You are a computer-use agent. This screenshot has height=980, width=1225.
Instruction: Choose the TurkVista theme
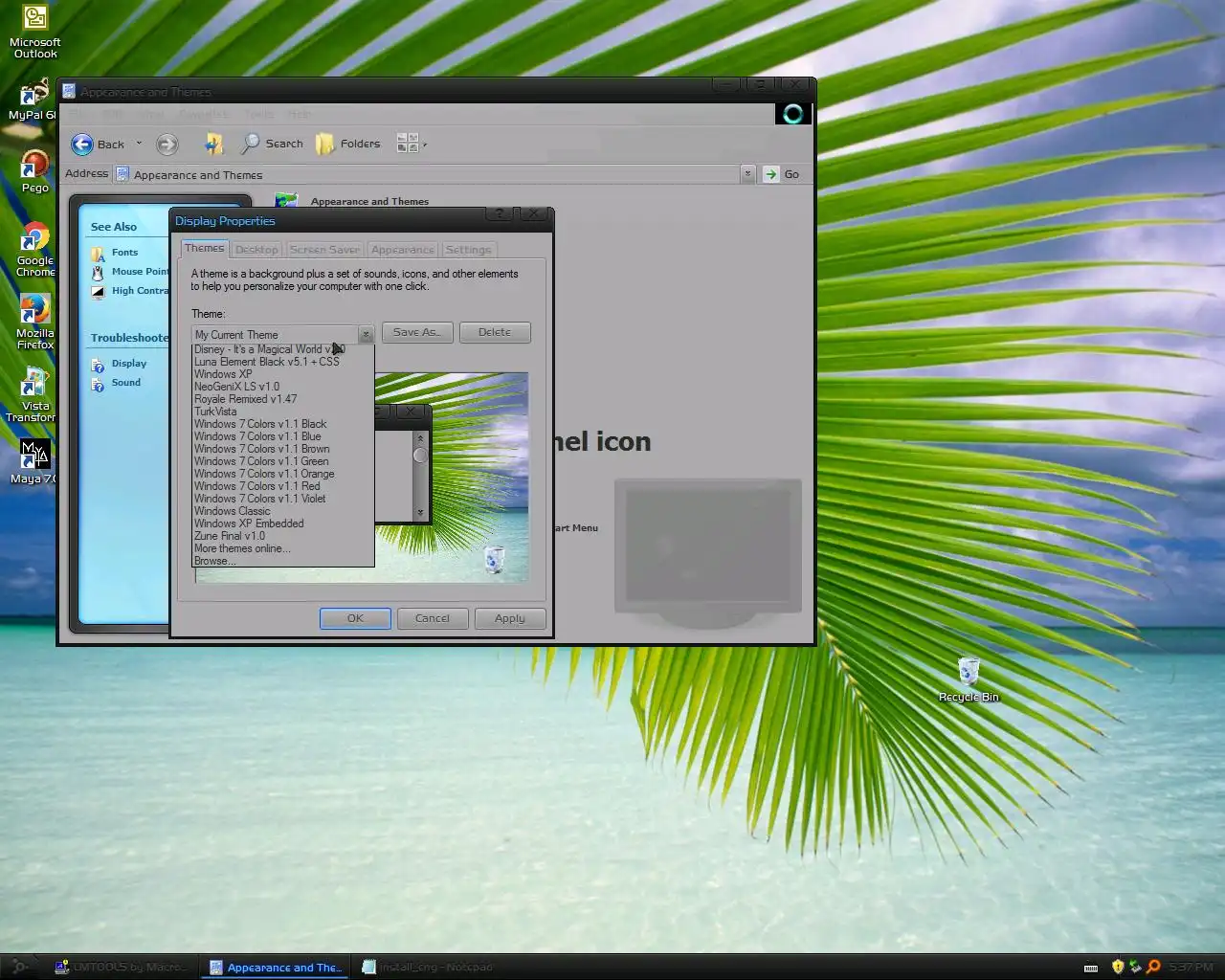(x=282, y=412)
